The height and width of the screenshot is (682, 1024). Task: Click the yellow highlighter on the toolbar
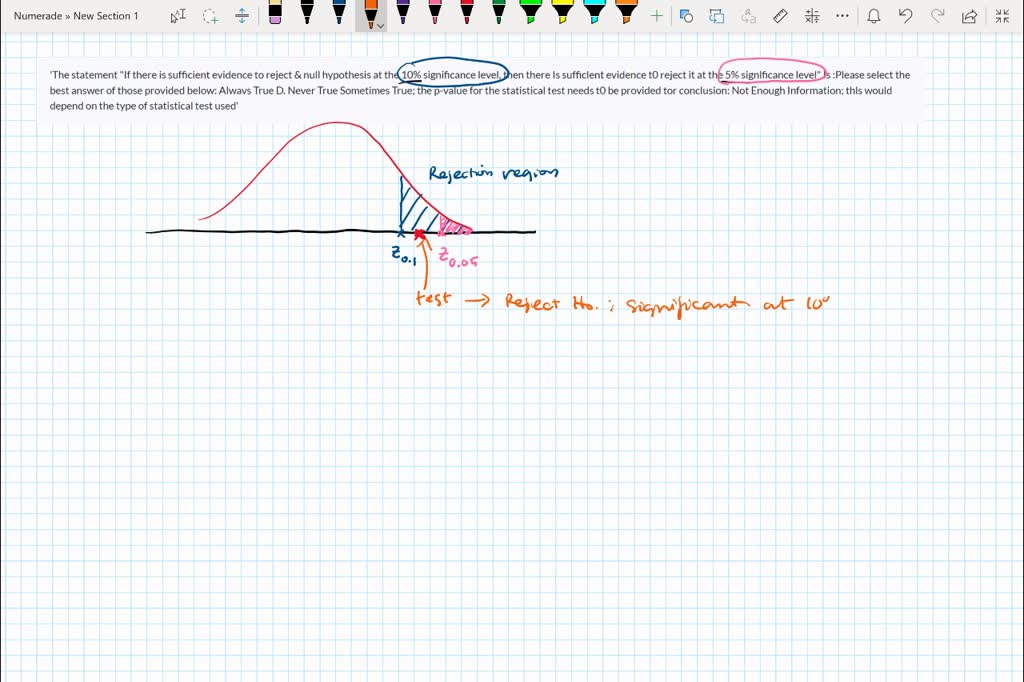tap(564, 13)
